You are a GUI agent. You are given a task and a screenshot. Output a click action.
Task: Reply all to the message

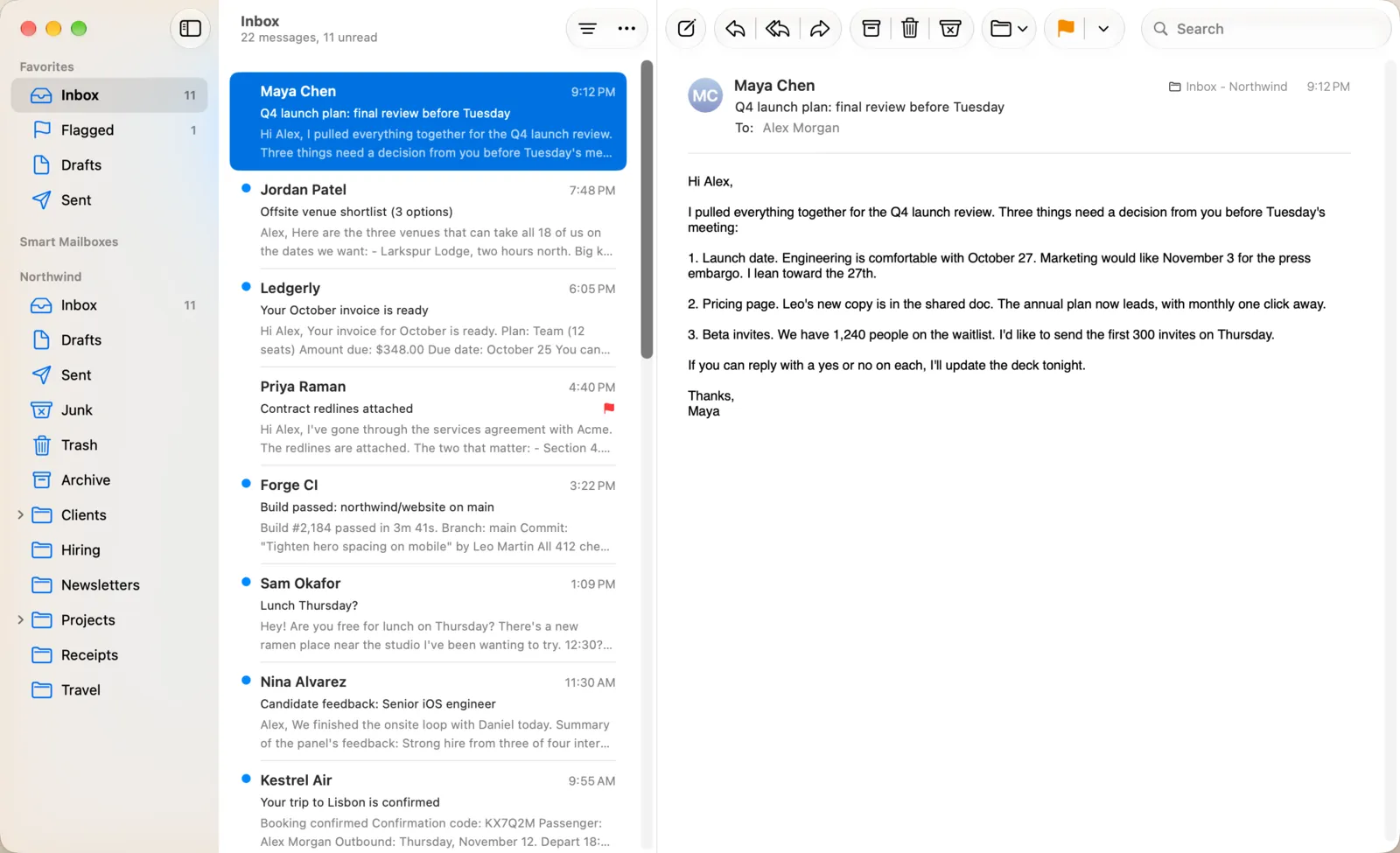pos(778,29)
